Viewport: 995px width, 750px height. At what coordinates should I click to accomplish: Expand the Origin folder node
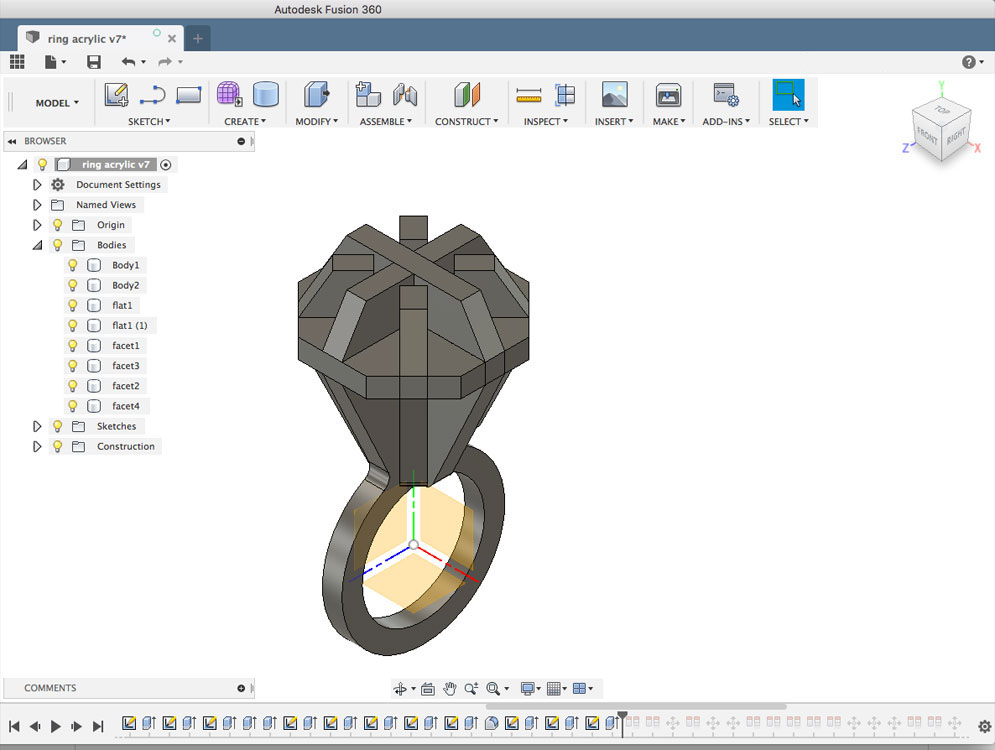tap(37, 225)
